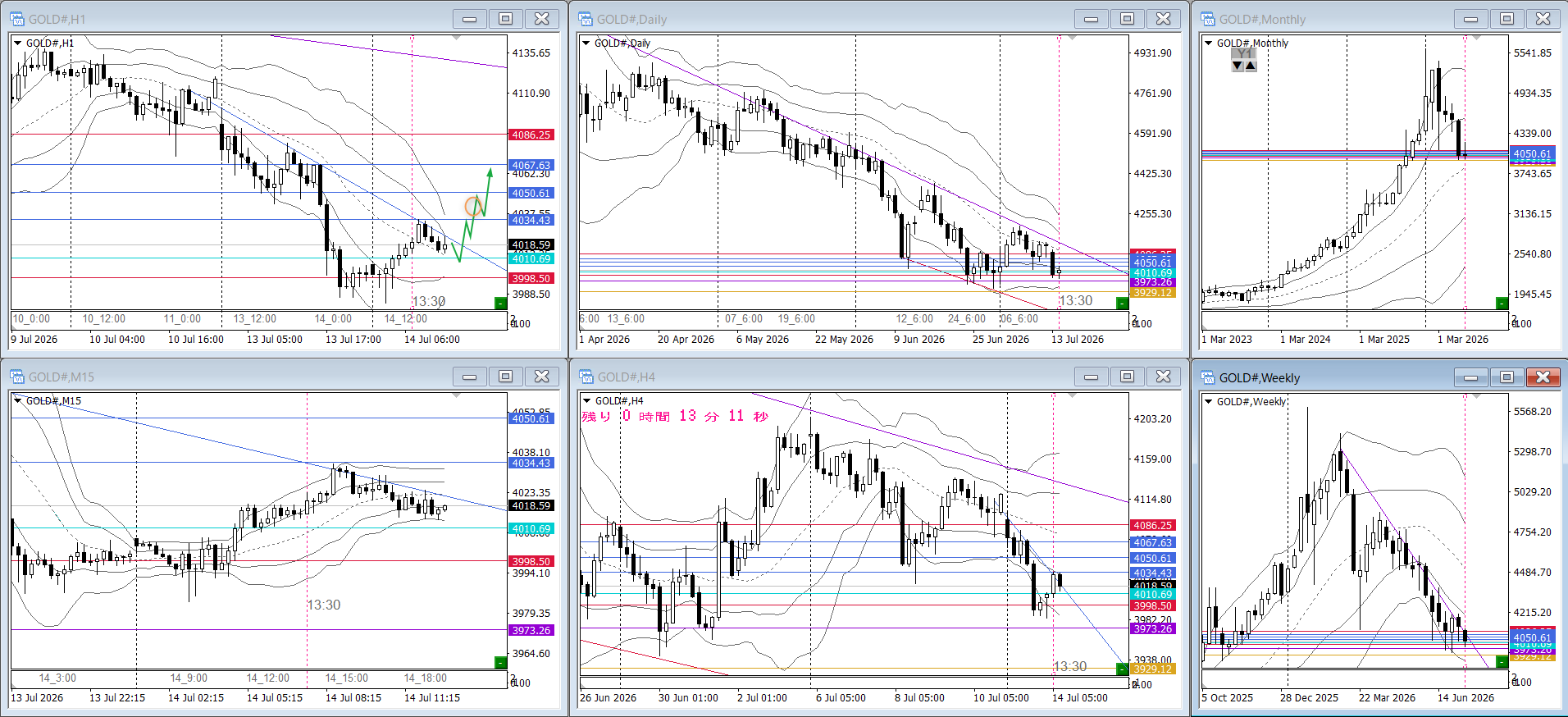Maximize the GOLD#,H1 chart window
Screen dimensions: 1568x717
point(506,19)
